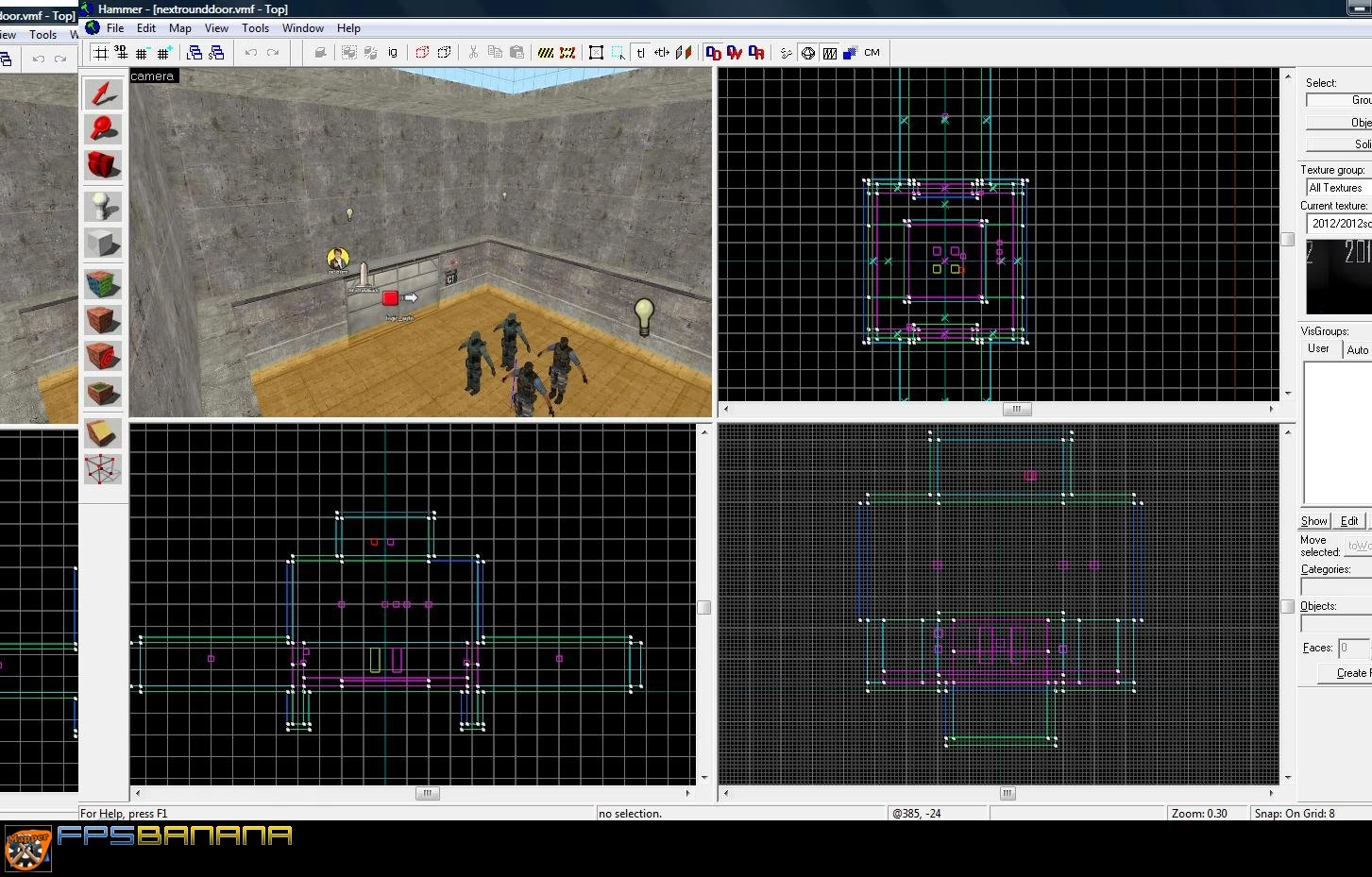
Task: Select the Vertex tool
Action: pyautogui.click(x=103, y=469)
